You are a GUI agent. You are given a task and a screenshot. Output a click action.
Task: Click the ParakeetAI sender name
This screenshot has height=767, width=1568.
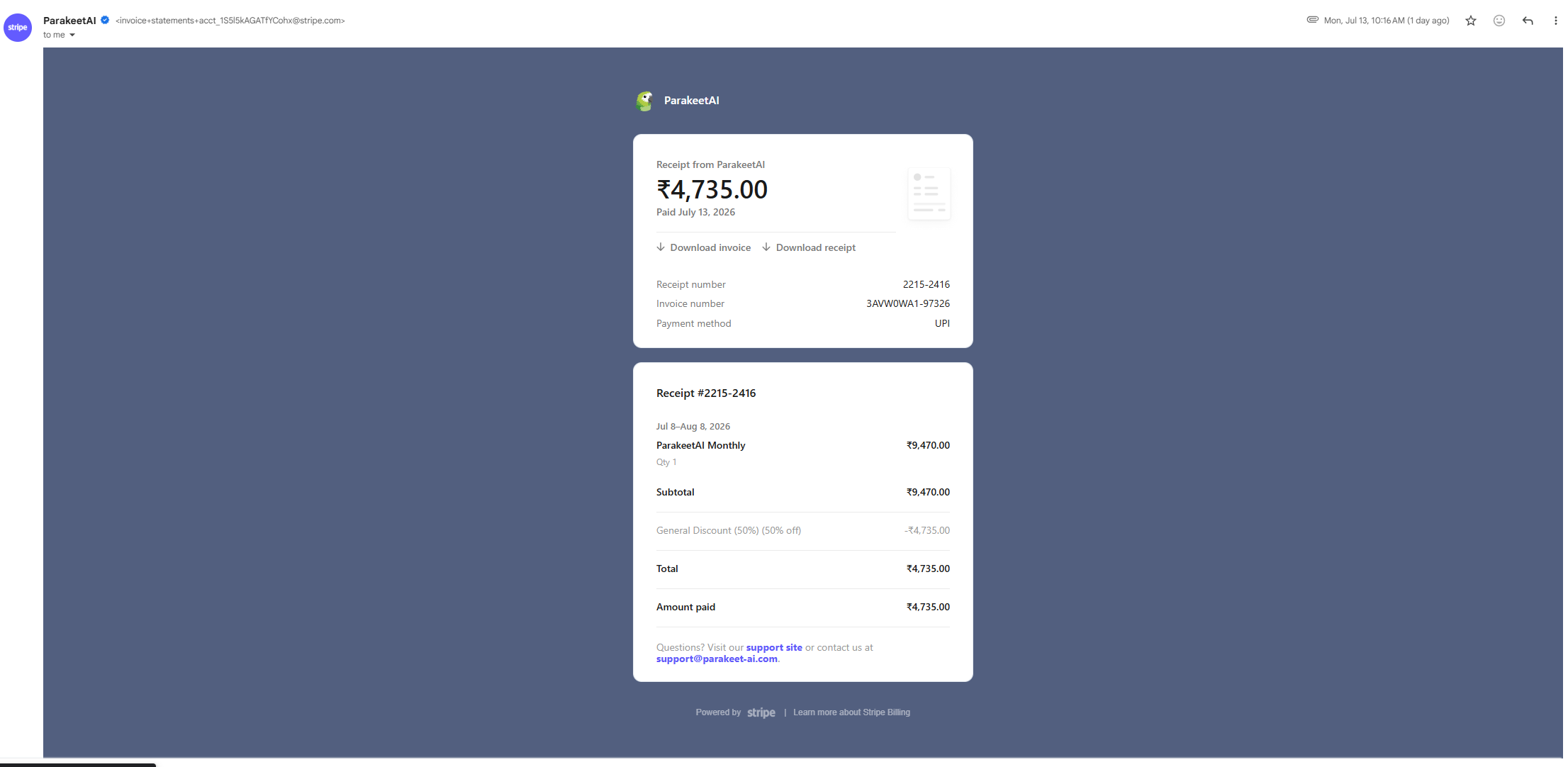69,21
